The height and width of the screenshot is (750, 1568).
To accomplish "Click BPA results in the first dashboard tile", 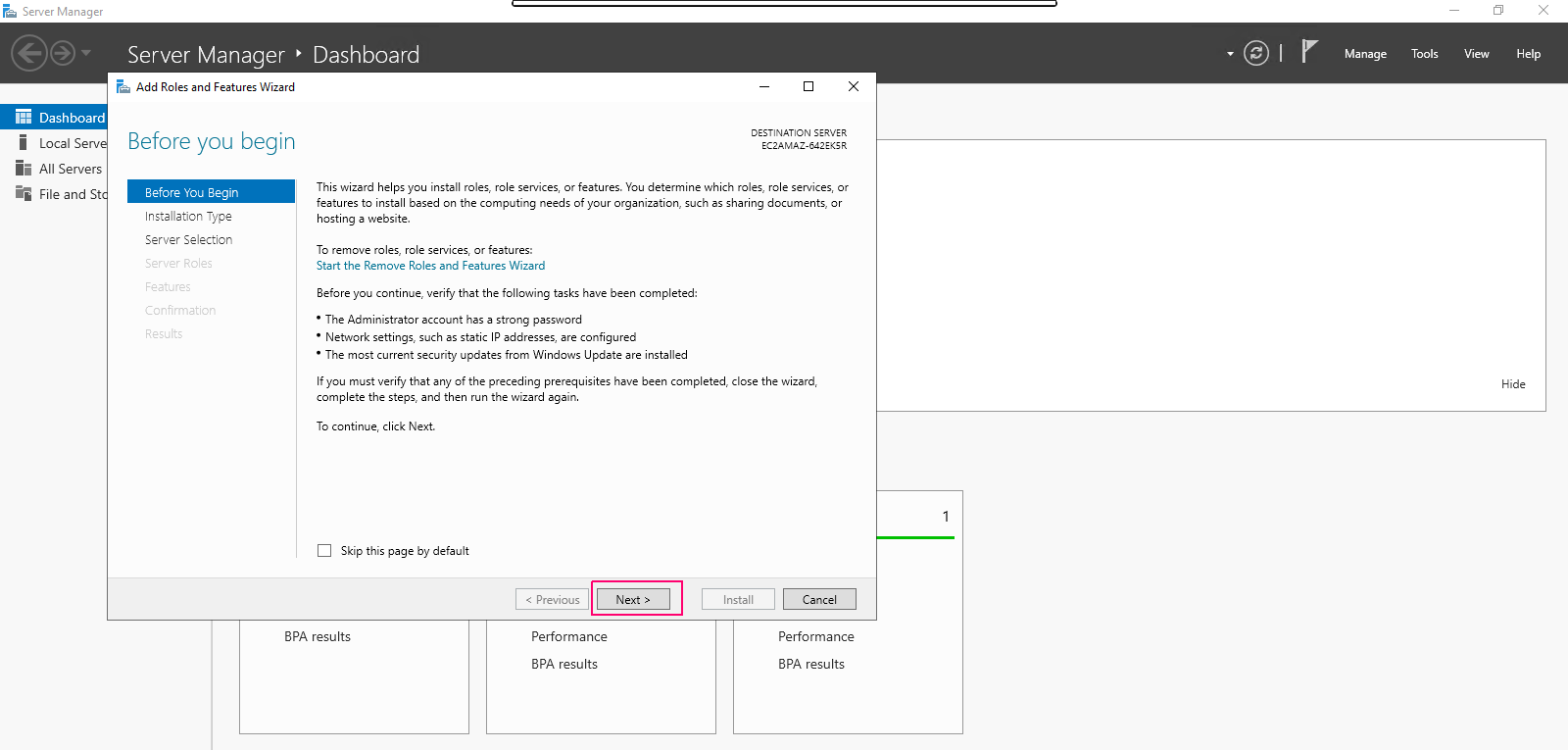I will pyautogui.click(x=318, y=636).
